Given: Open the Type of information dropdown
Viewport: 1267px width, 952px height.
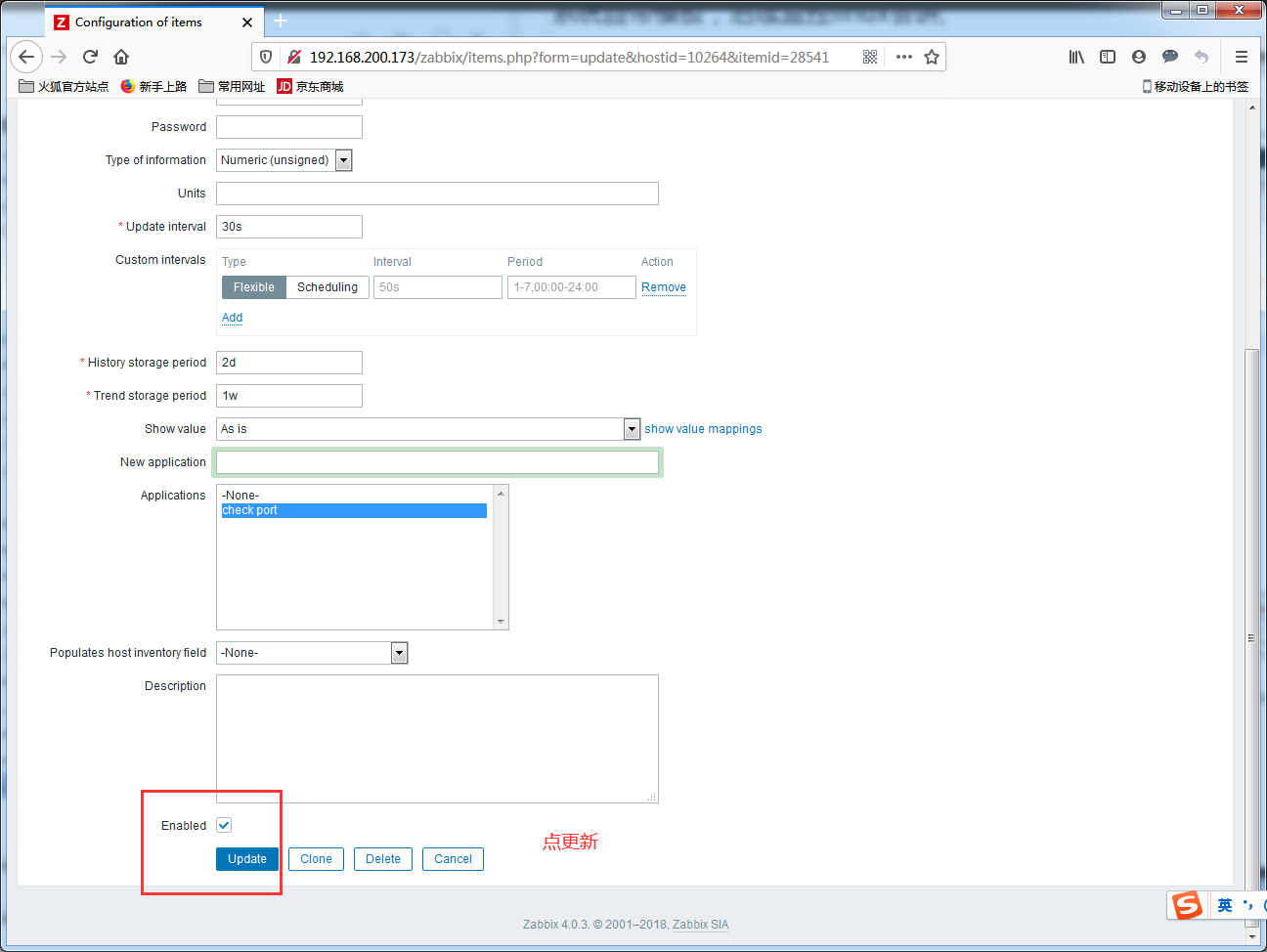Looking at the screenshot, I should point(284,160).
